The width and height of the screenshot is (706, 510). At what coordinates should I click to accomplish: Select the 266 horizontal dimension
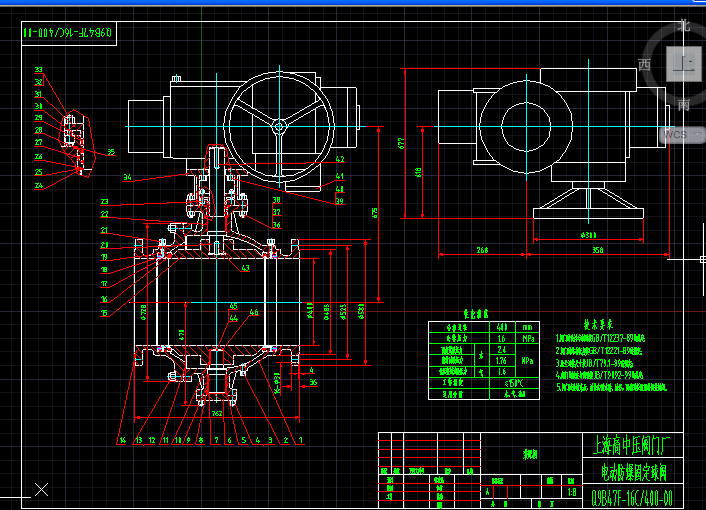[482, 250]
